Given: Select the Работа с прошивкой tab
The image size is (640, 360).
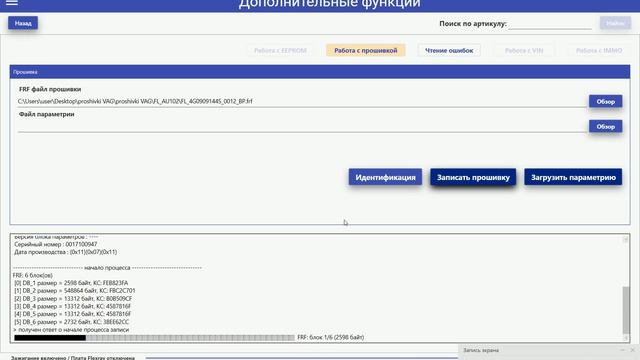Looking at the screenshot, I should click(x=366, y=51).
